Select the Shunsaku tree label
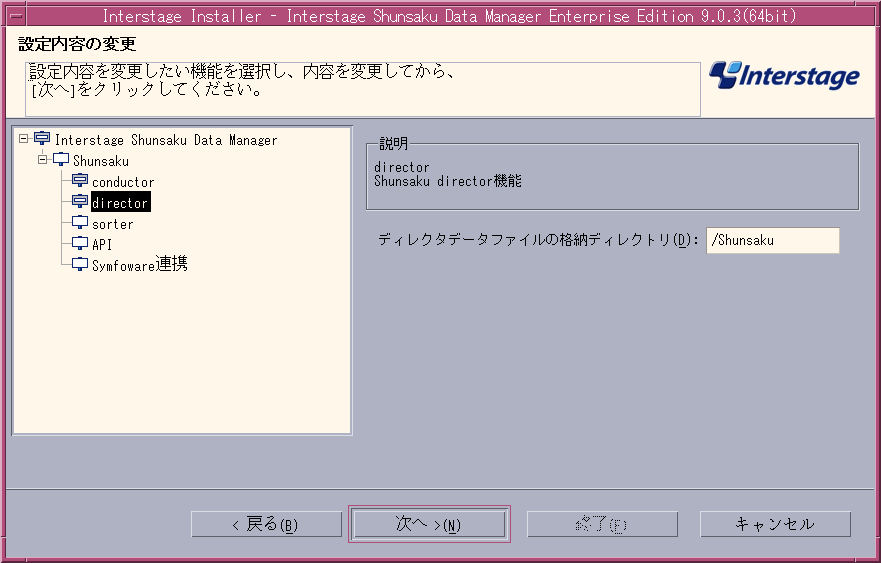Viewport: 881px width, 563px height. pyautogui.click(x=101, y=161)
